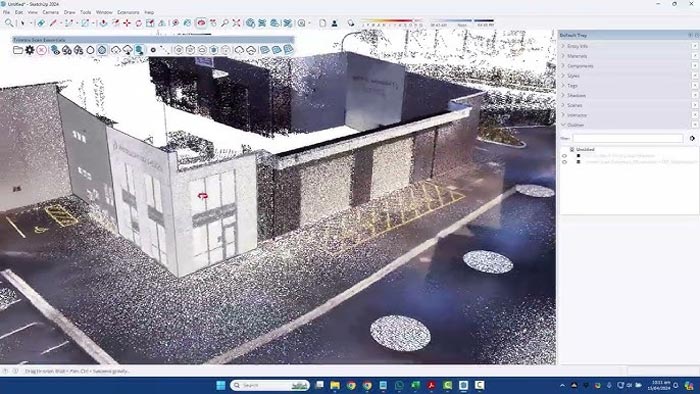Click Zoom Extents icon
The height and width of the screenshot is (394, 700).
[237, 23]
